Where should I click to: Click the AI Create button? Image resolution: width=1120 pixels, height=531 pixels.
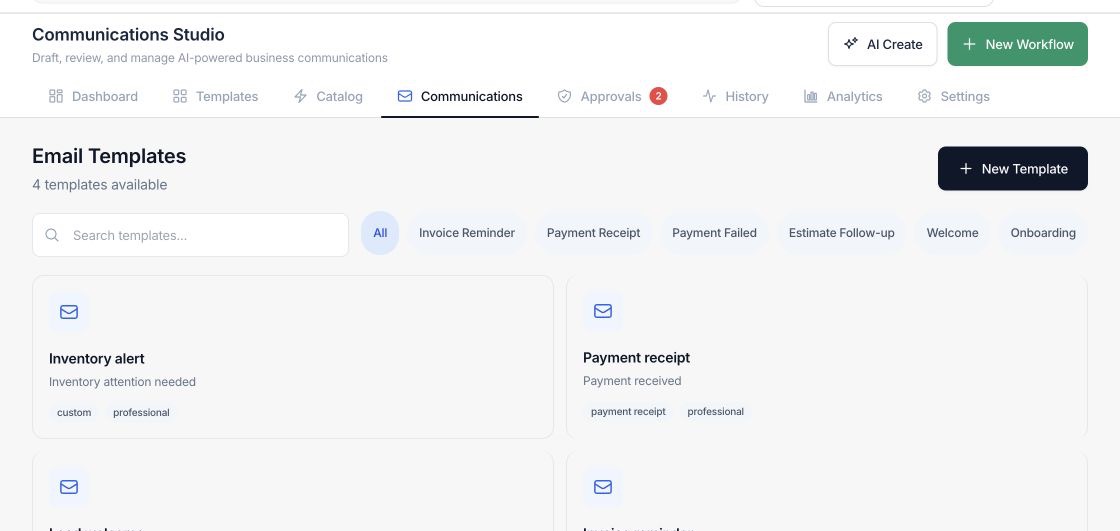coord(882,44)
